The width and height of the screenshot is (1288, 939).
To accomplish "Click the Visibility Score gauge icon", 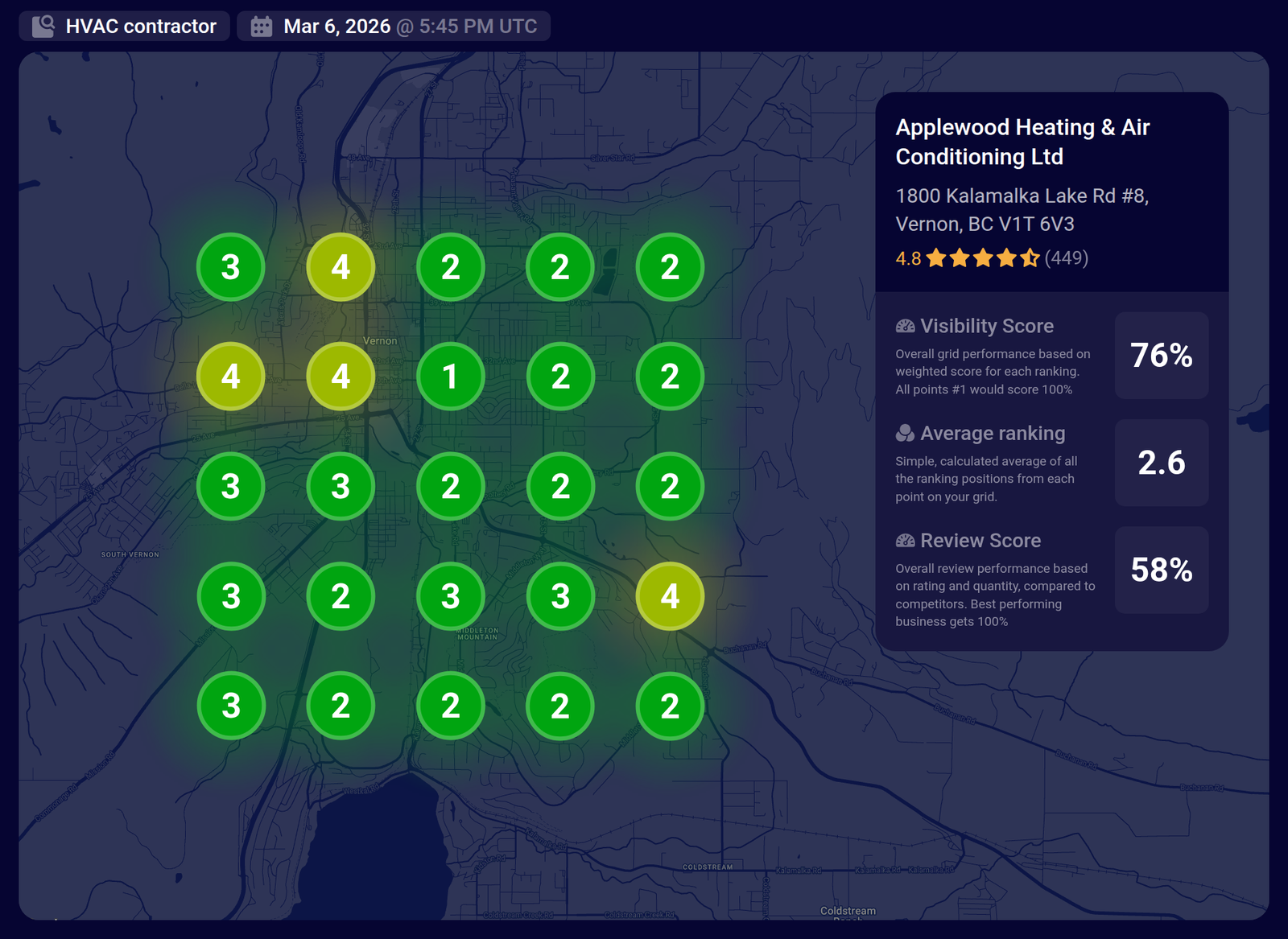I will 905,326.
